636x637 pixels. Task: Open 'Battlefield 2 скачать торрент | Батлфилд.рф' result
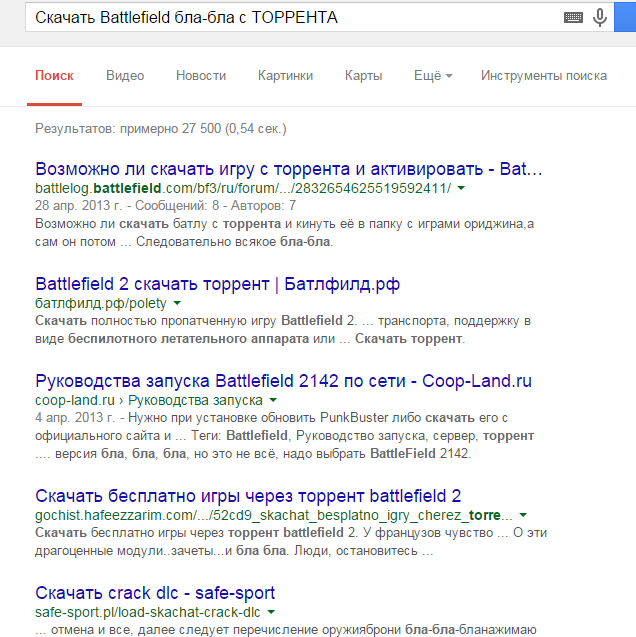point(218,284)
